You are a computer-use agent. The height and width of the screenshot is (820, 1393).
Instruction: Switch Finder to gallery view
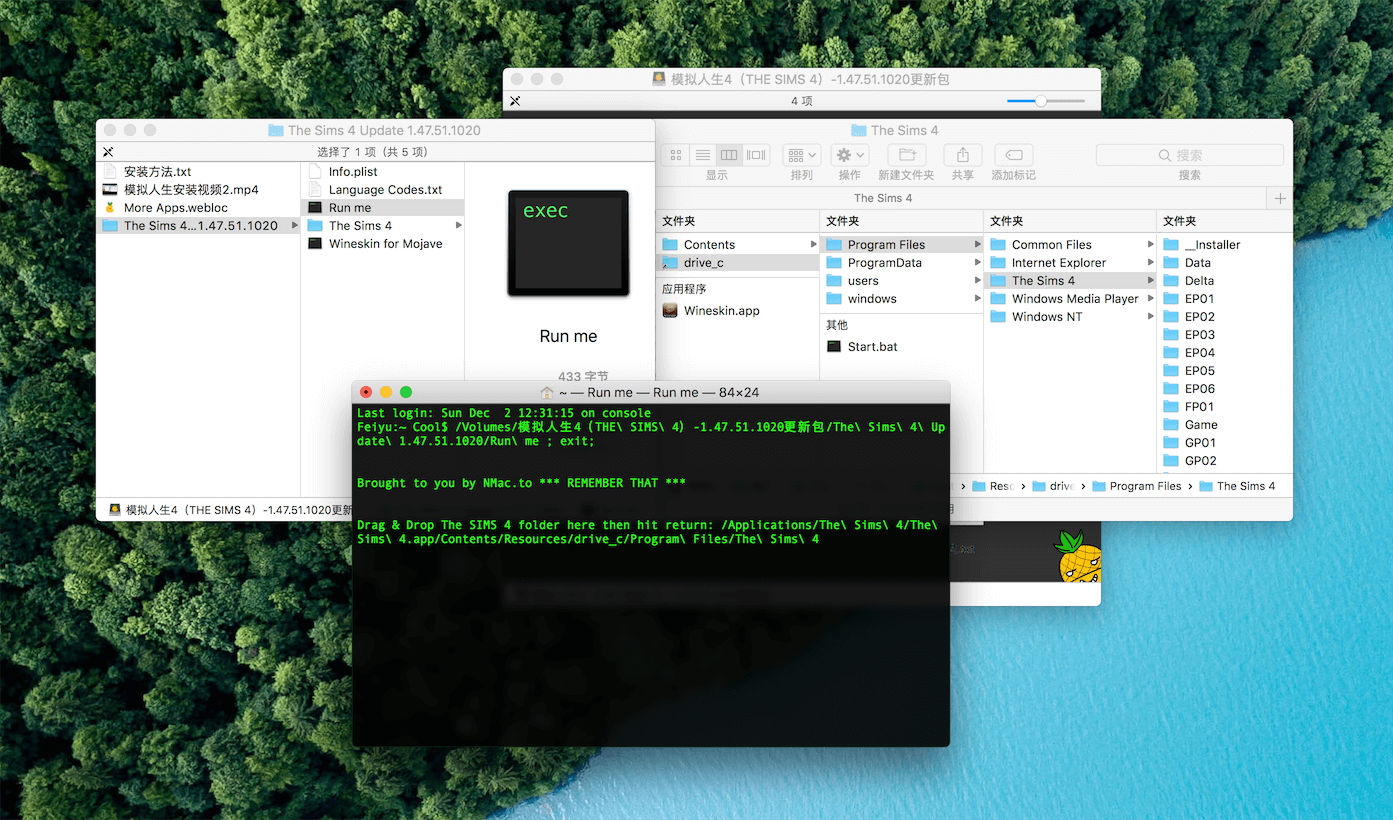(756, 155)
